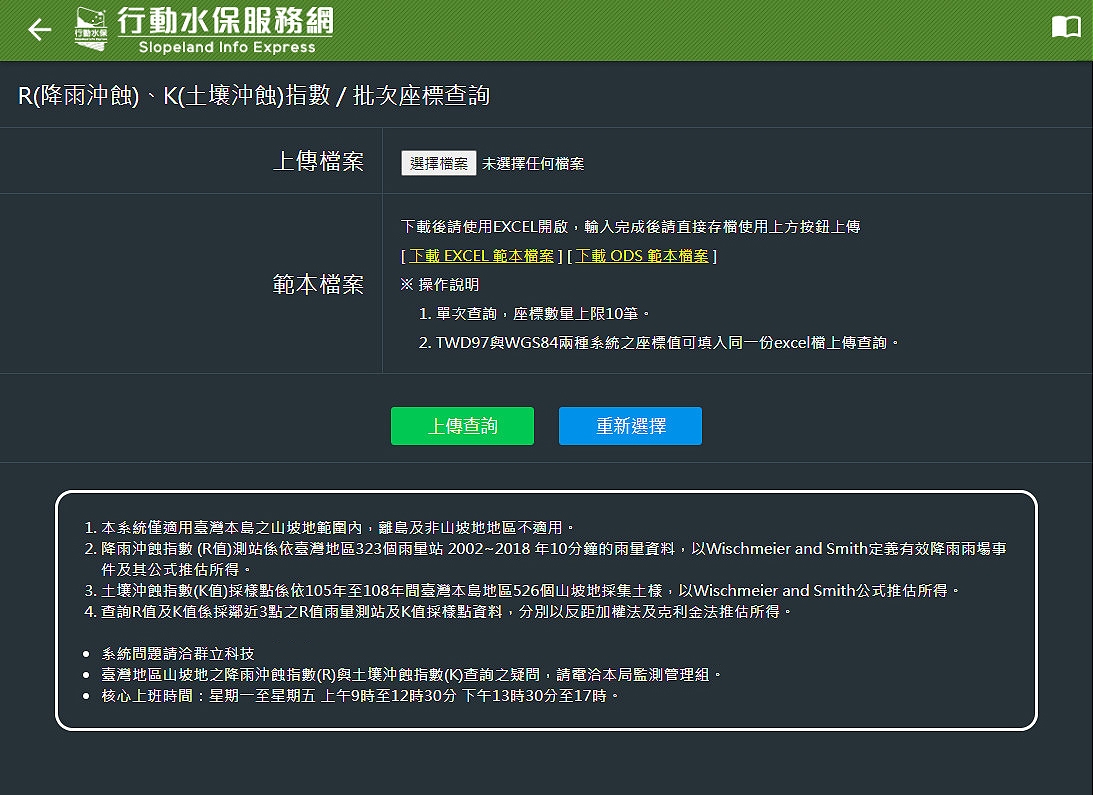Click the 上傳檔案 row label
The height and width of the screenshot is (795, 1093).
click(x=318, y=162)
